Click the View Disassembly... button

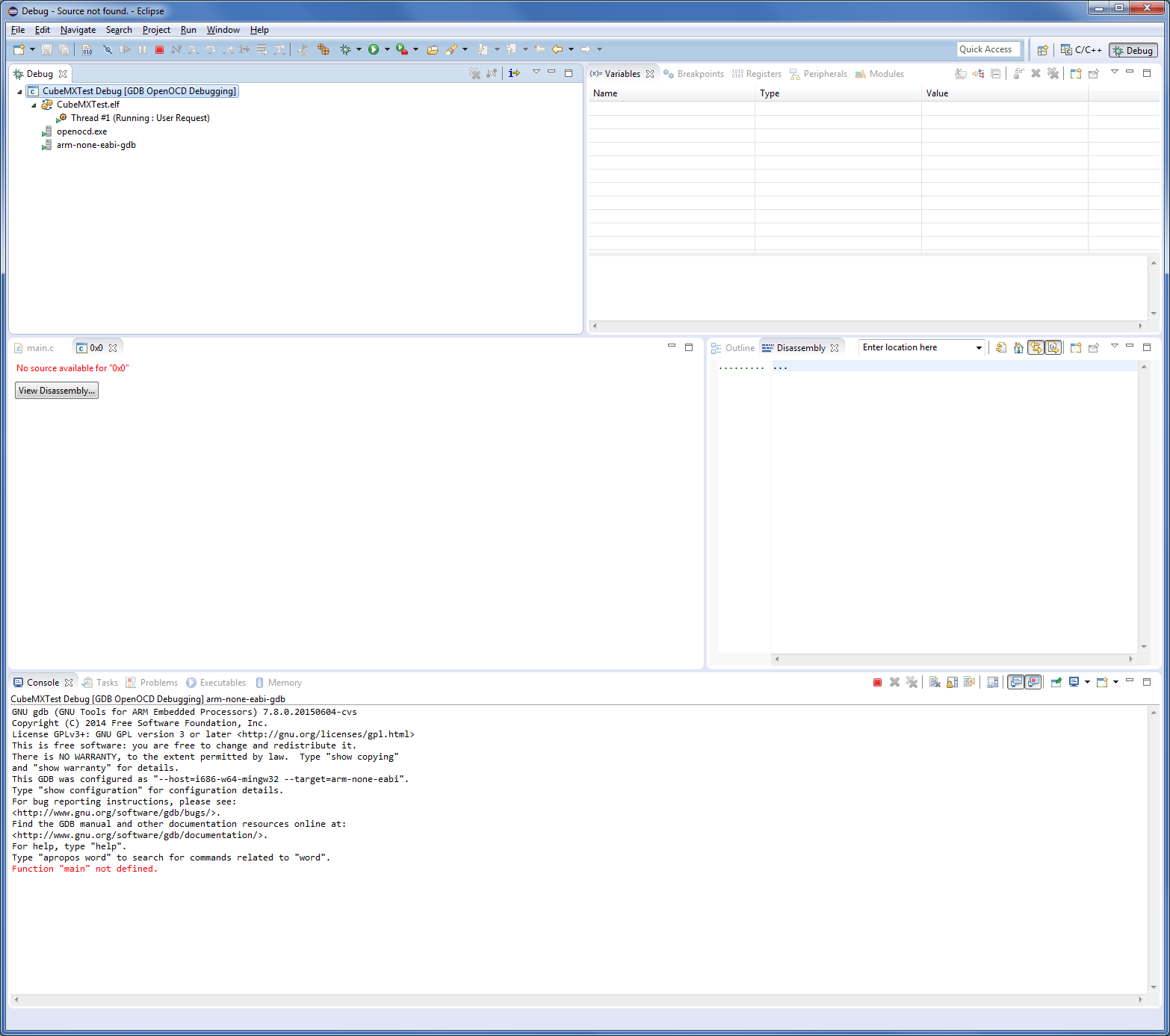pyautogui.click(x=57, y=391)
